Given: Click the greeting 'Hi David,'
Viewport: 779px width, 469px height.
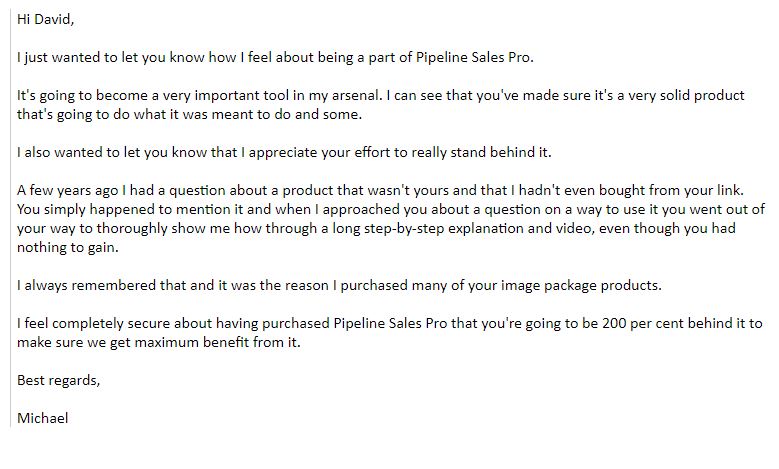Looking at the screenshot, I should point(45,19).
